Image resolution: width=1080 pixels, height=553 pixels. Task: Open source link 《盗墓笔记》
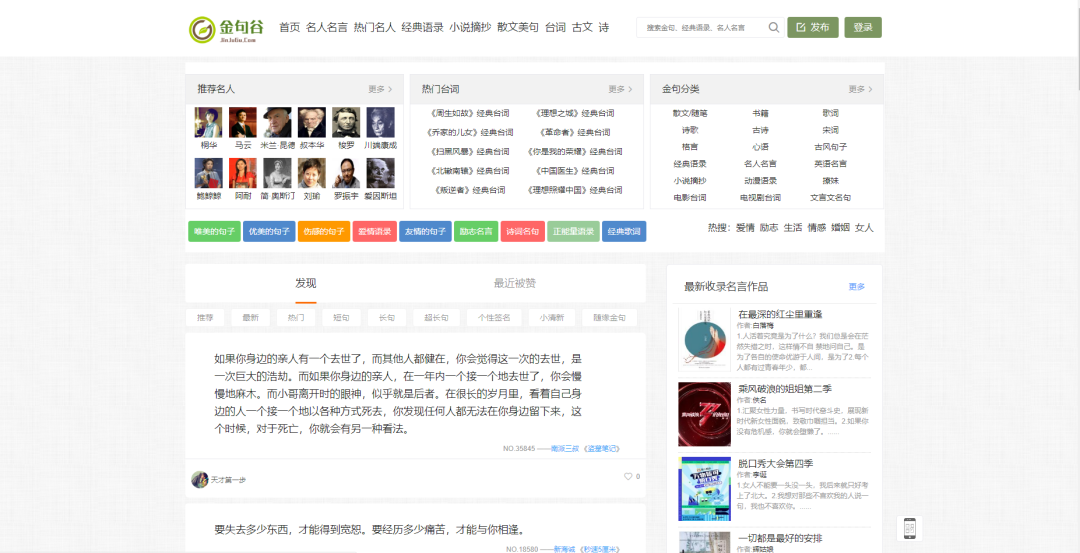[x=601, y=448]
